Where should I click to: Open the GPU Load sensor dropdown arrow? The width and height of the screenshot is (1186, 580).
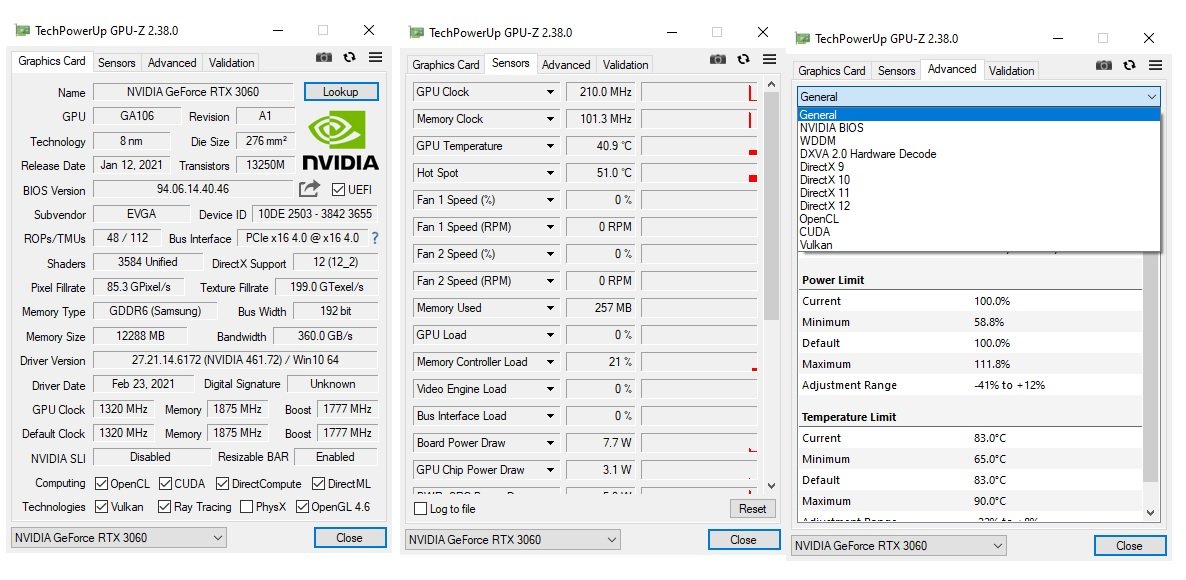(x=551, y=335)
